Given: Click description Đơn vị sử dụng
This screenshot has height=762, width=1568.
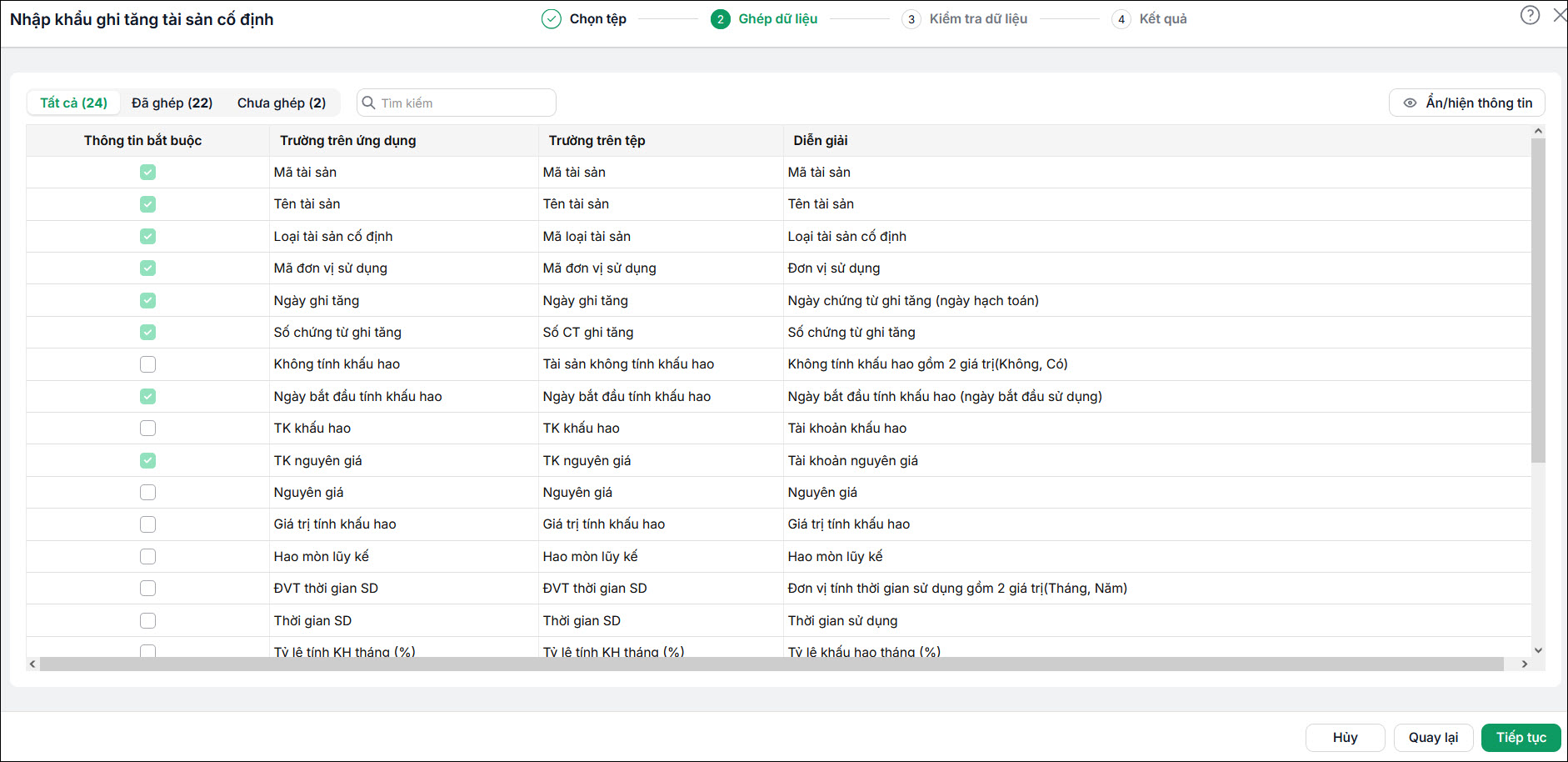Looking at the screenshot, I should (834, 268).
